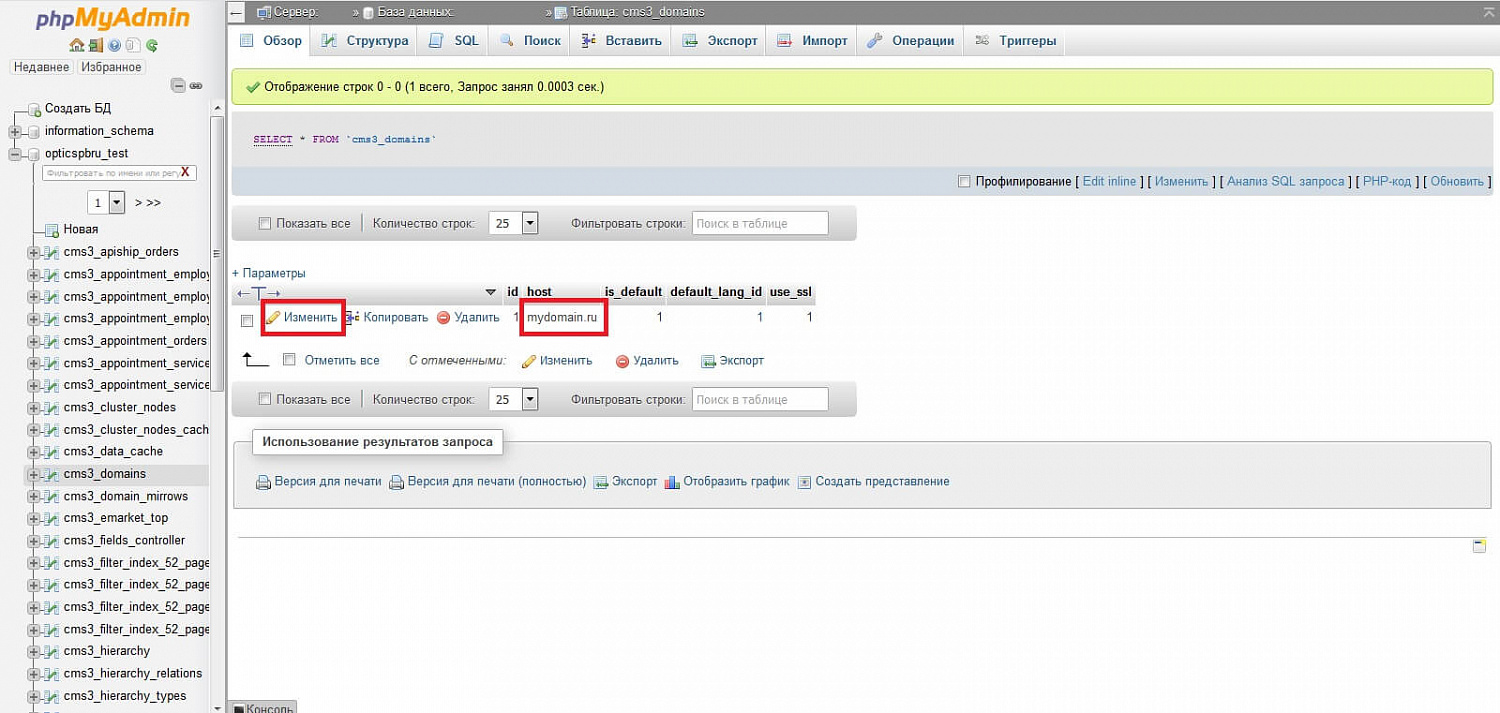Expand the + Параметры options
Viewport: 1500px width, 713px height.
(269, 273)
